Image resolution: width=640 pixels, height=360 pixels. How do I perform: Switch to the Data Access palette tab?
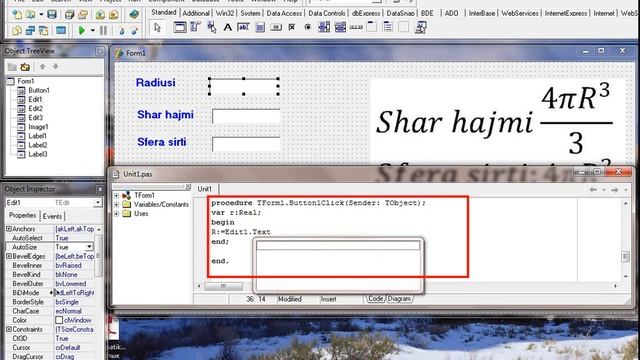point(284,13)
